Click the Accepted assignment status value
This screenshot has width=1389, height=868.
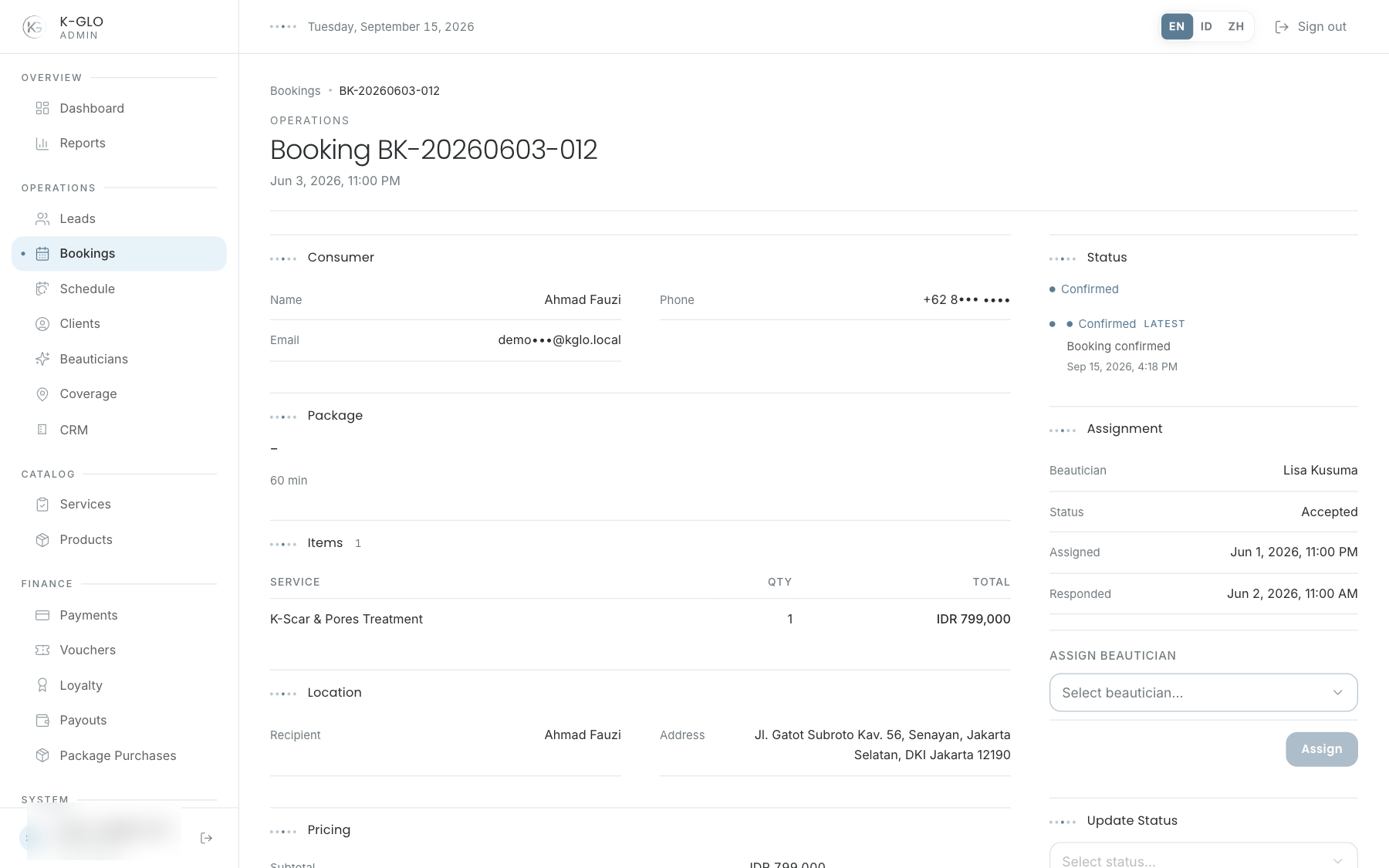[1329, 512]
